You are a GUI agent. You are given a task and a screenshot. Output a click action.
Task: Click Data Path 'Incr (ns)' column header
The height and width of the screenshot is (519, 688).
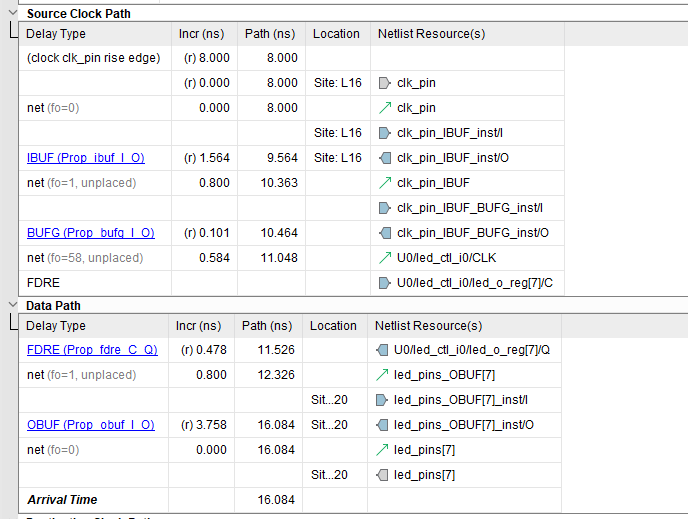201,326
